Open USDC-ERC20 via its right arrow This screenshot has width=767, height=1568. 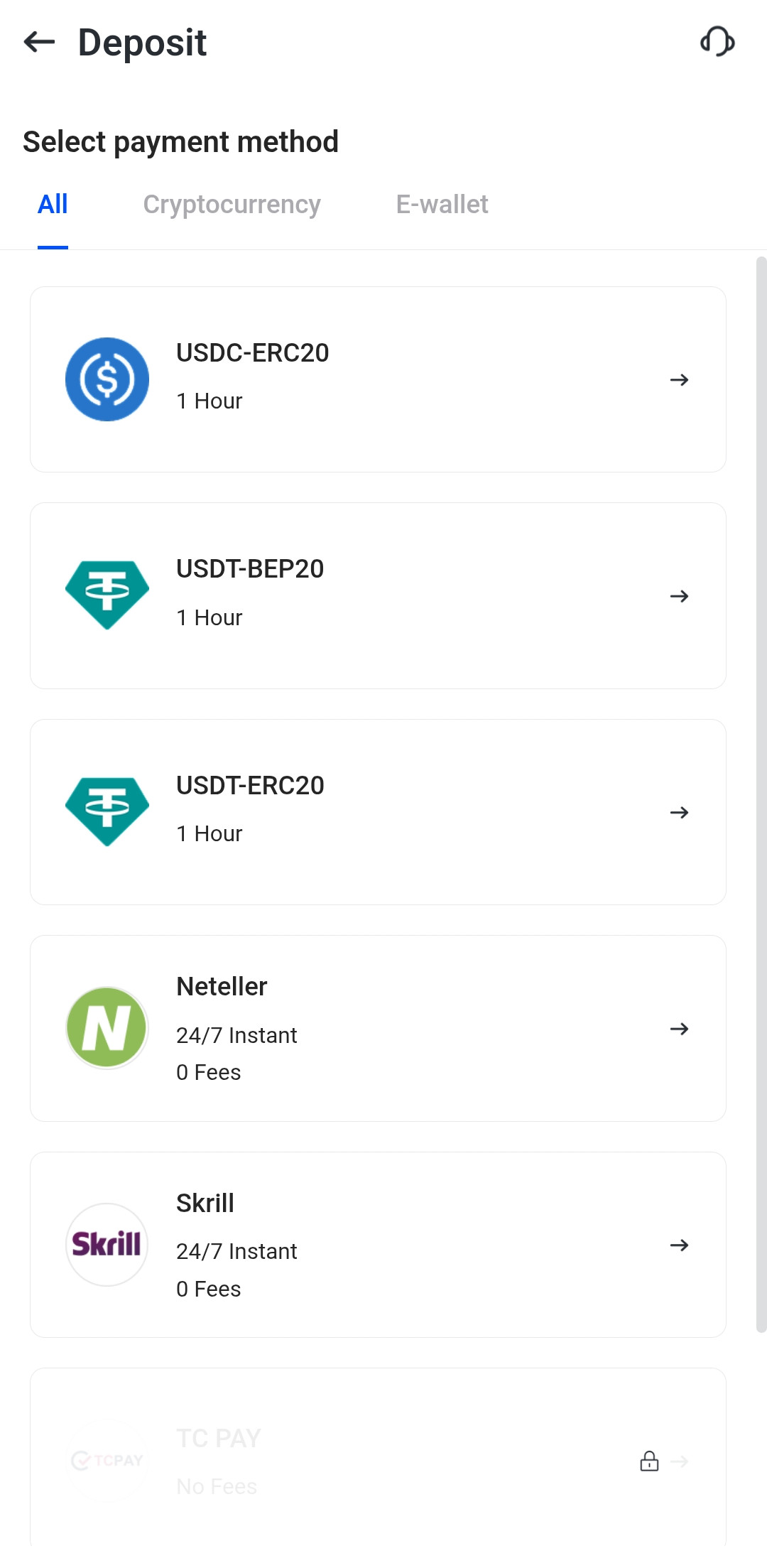[679, 380]
